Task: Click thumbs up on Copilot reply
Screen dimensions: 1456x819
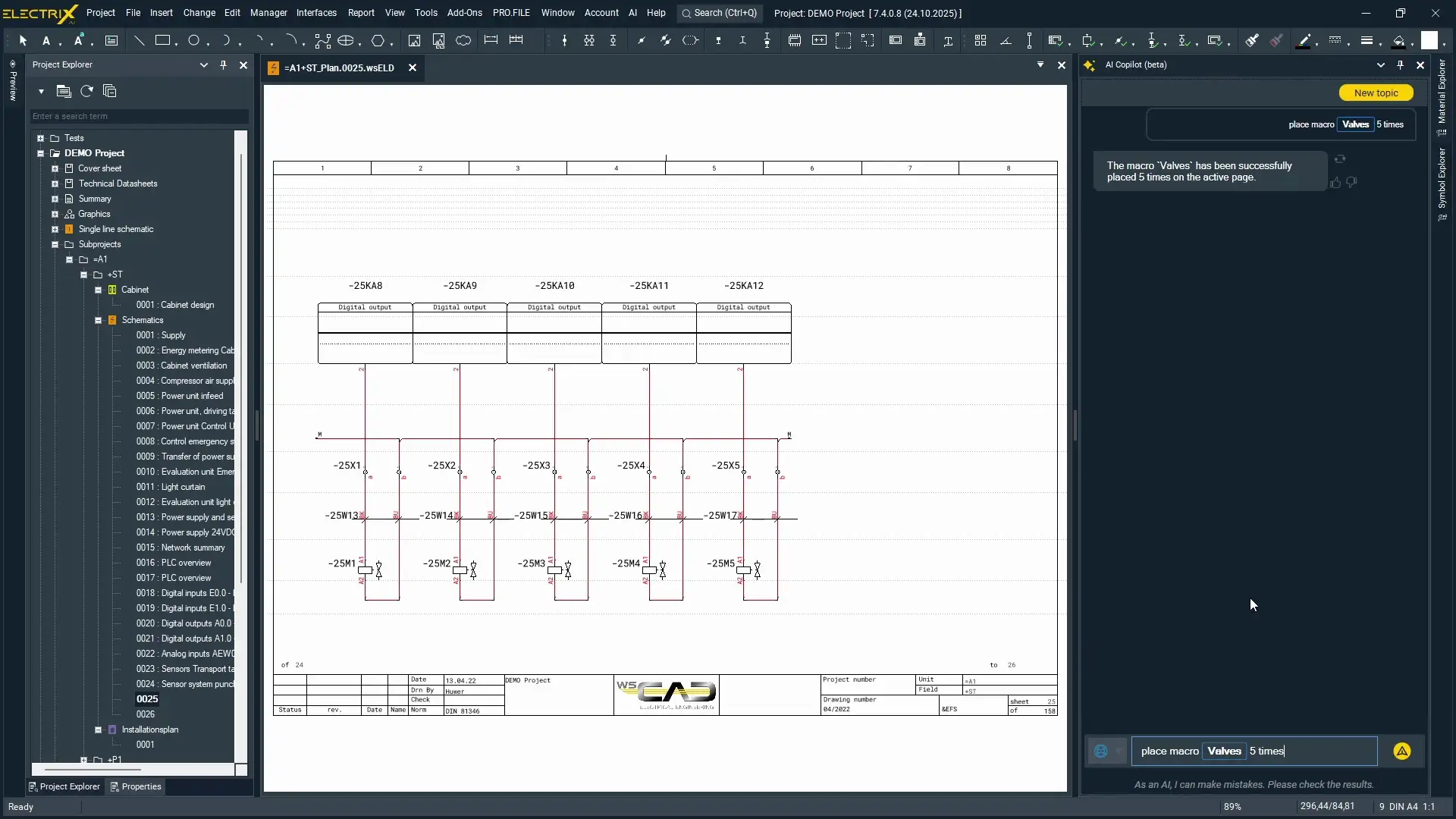Action: coord(1335,183)
